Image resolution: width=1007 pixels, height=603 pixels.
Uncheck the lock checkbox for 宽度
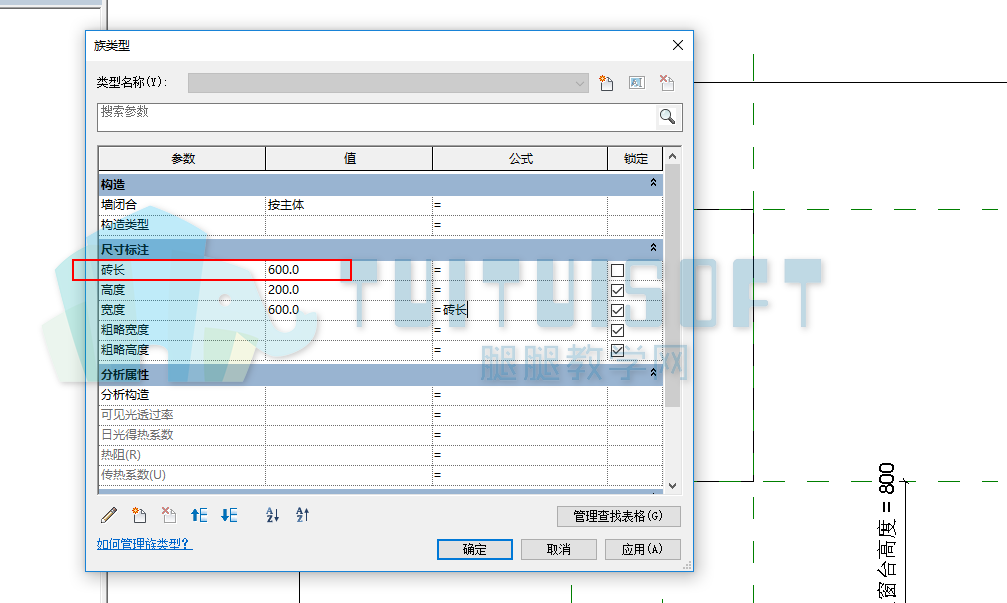[617, 310]
